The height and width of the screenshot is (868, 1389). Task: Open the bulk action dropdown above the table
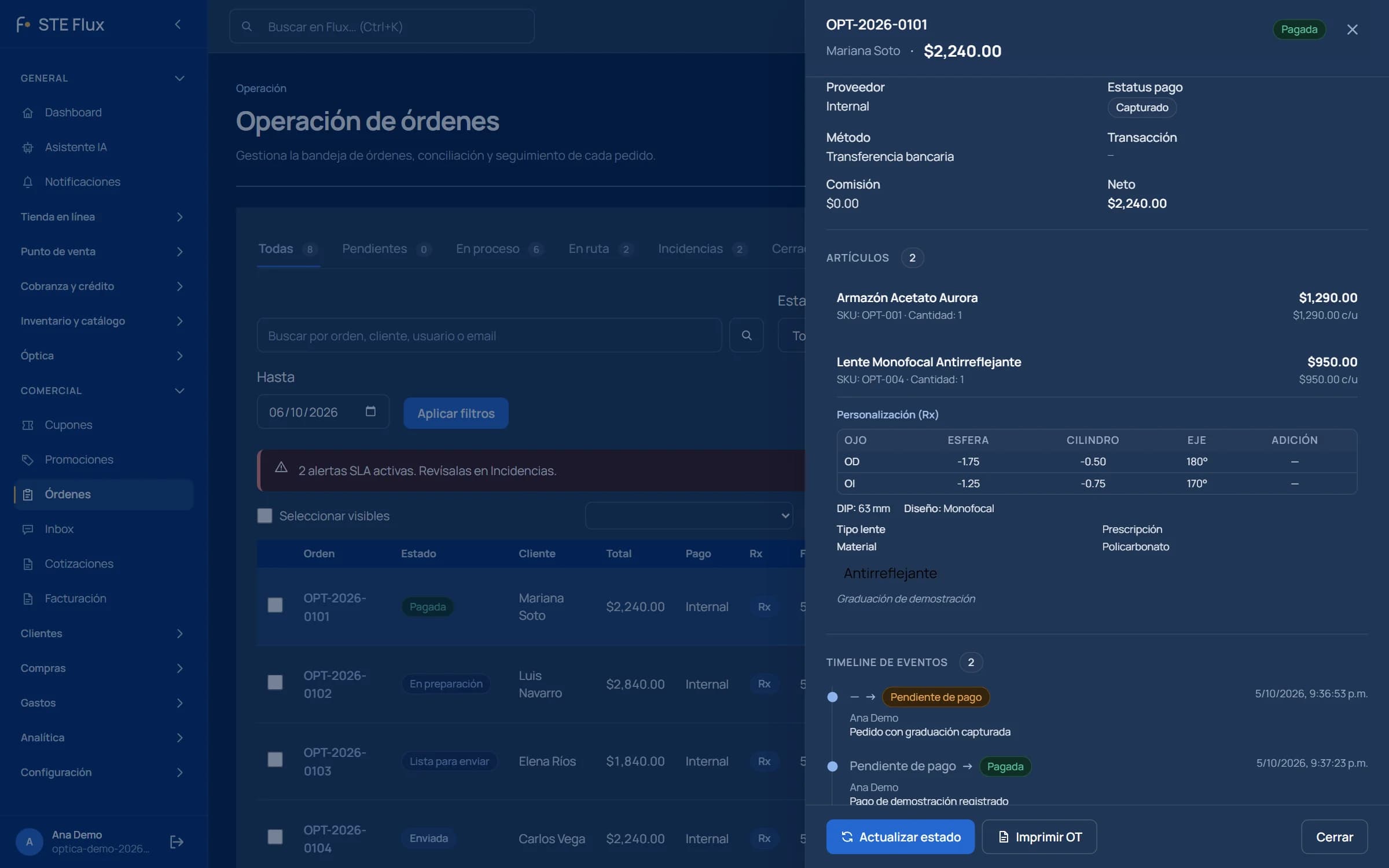tap(689, 516)
